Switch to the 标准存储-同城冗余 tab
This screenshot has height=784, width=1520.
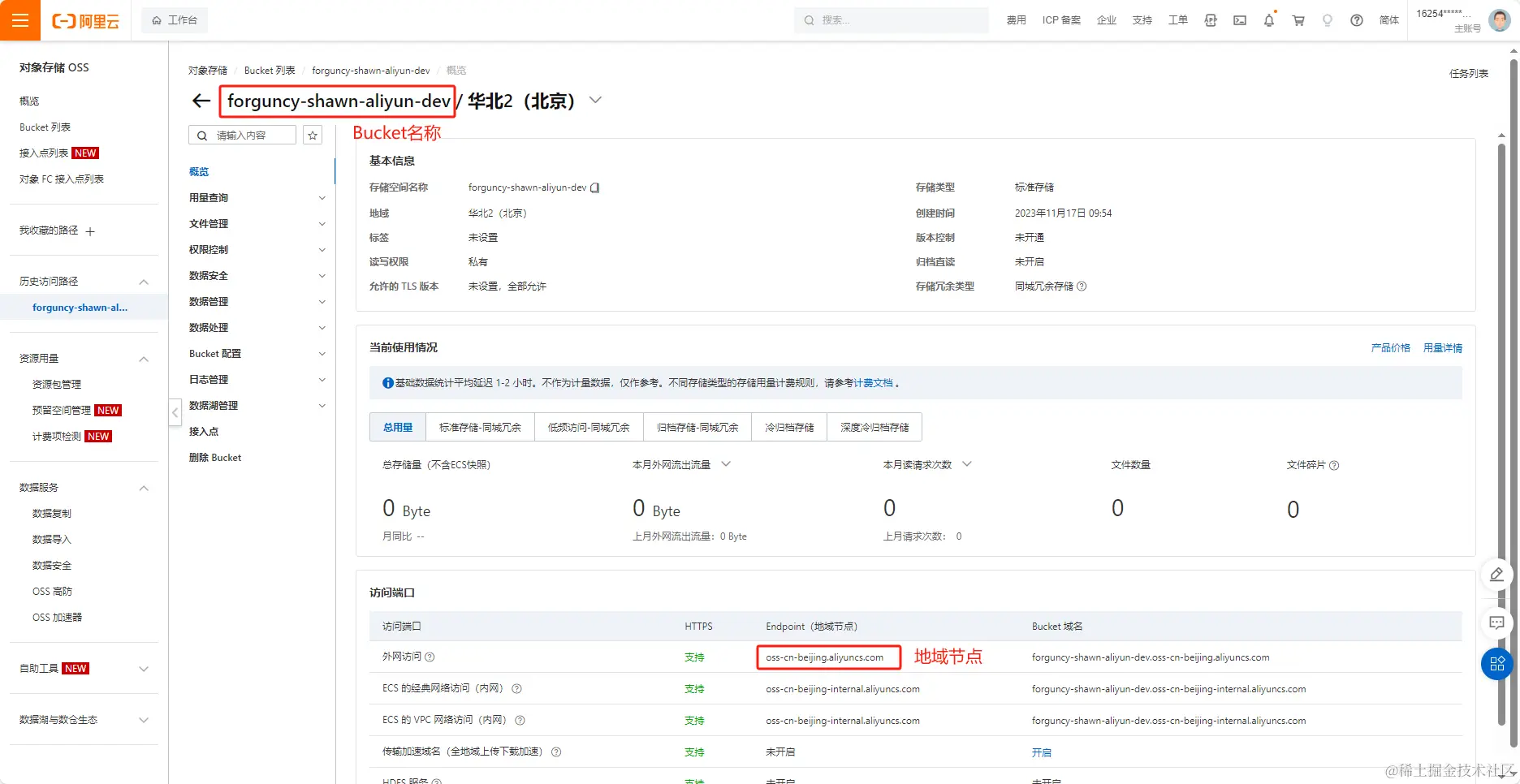click(x=480, y=427)
